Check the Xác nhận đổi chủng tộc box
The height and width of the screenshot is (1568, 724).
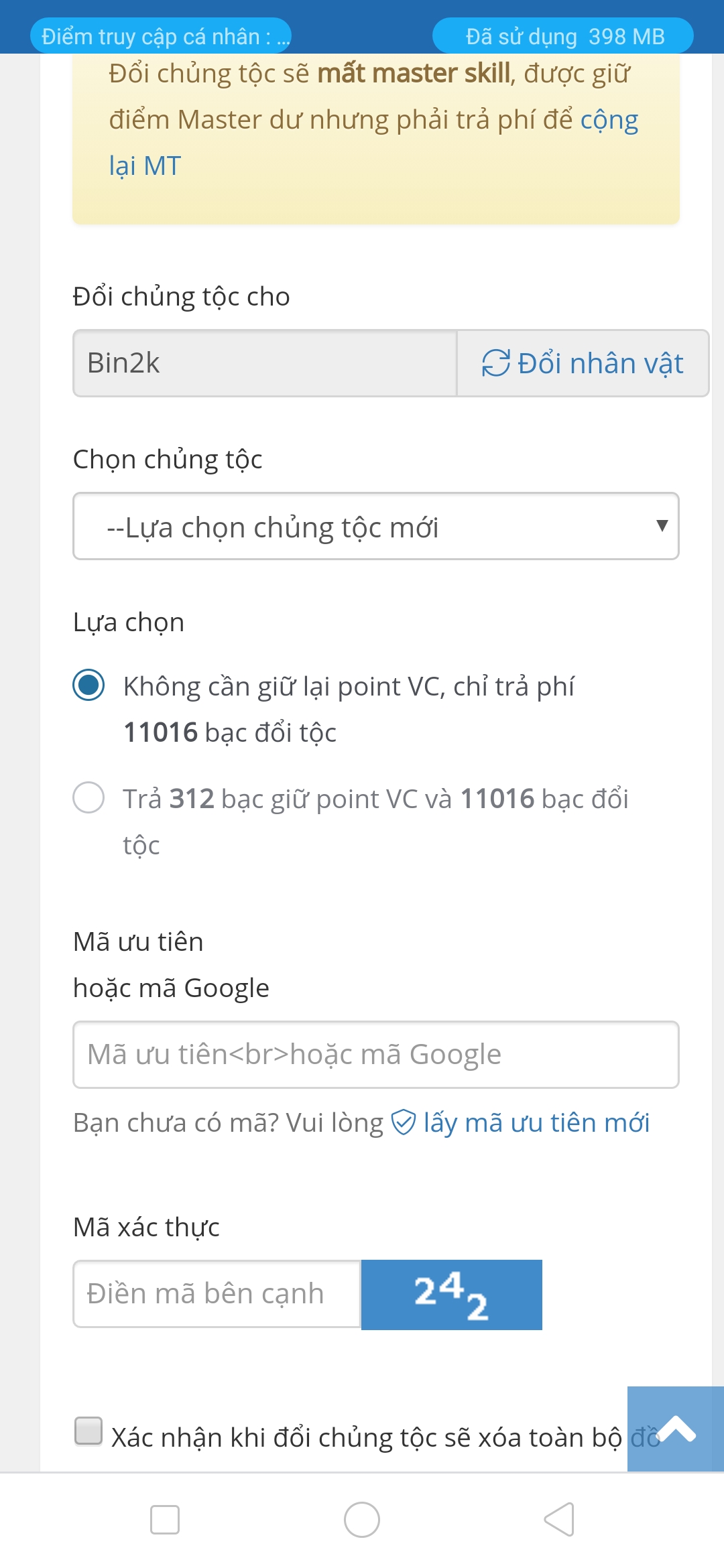tap(88, 1431)
